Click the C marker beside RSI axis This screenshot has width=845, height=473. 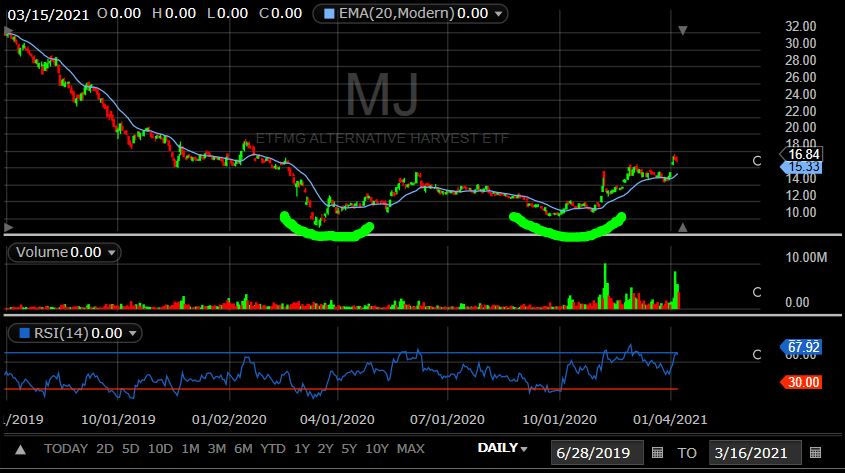[x=757, y=354]
